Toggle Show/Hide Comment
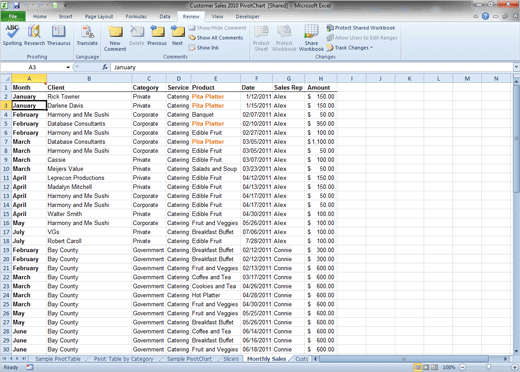Viewport: 520px width, 372px height. pos(217,28)
